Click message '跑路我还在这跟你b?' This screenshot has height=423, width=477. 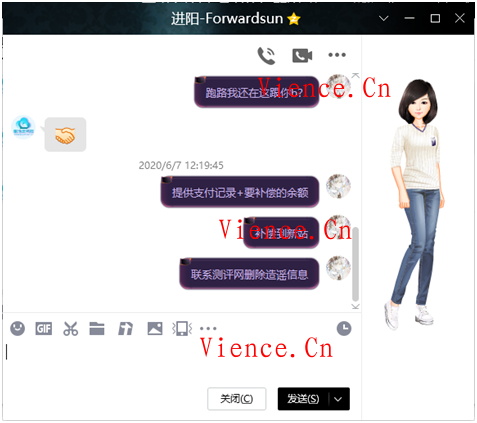[257, 92]
